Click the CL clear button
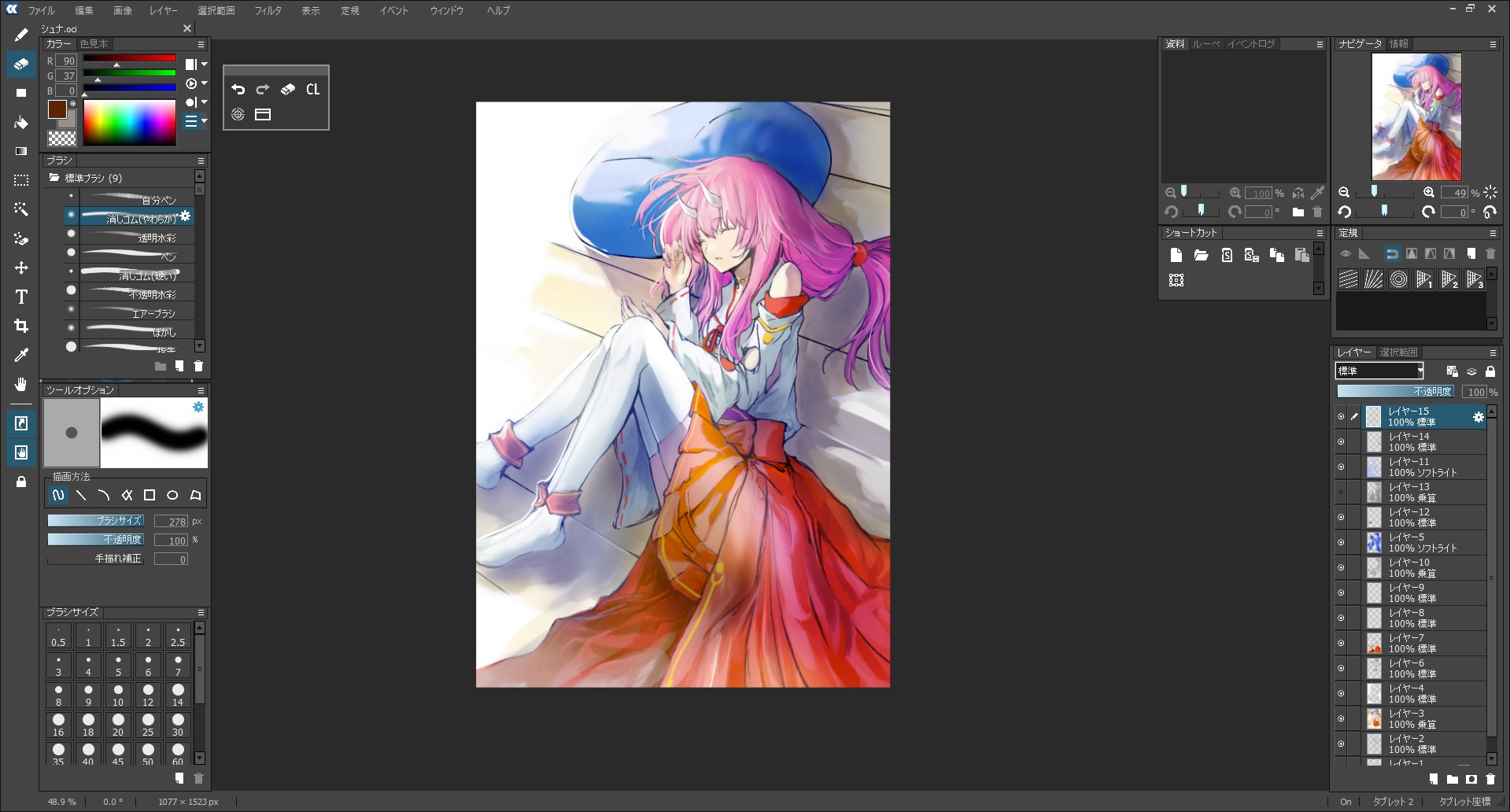The image size is (1510, 812). (312, 90)
